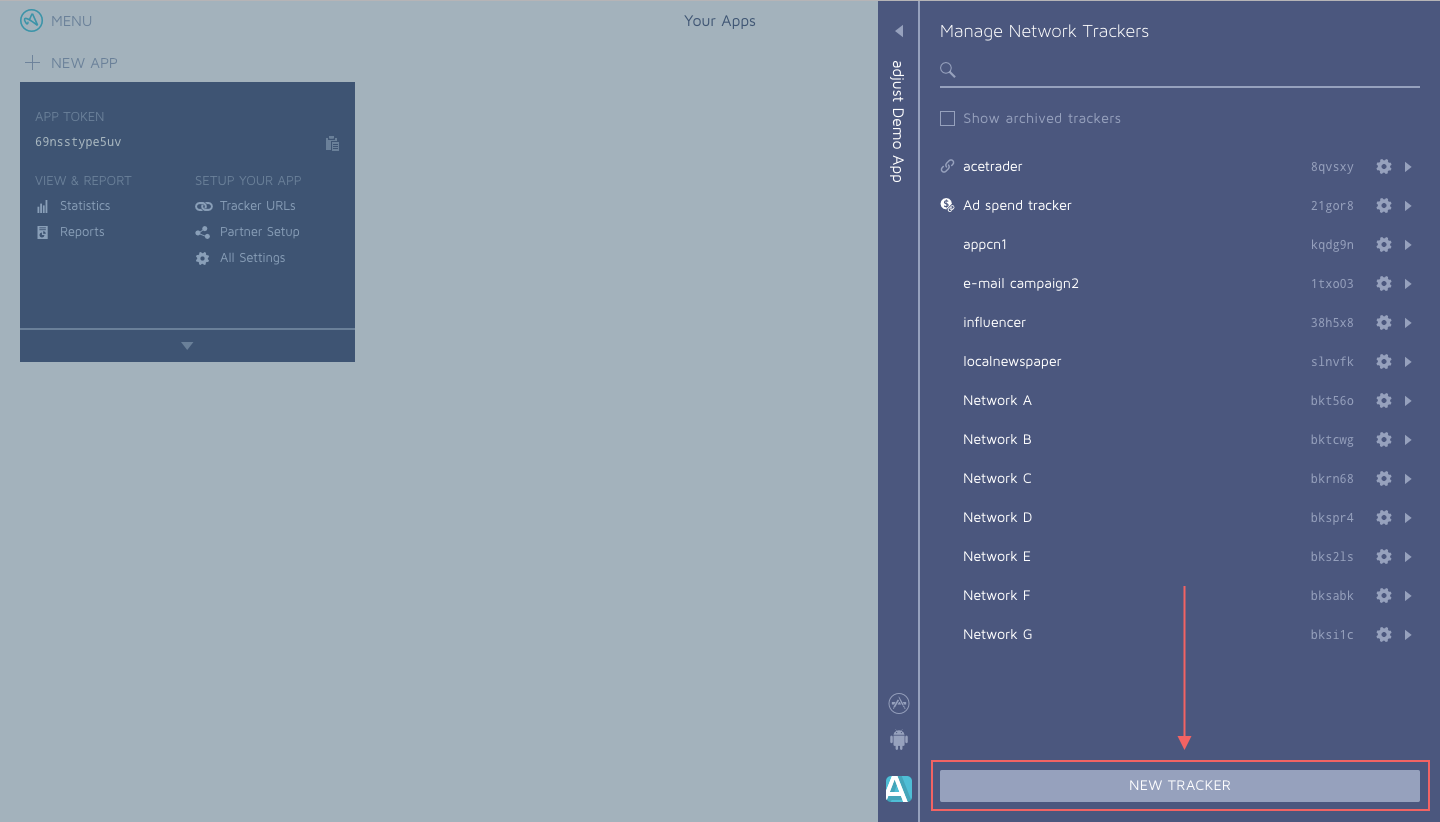Expand e-mail campaign2 arrow

(1408, 284)
